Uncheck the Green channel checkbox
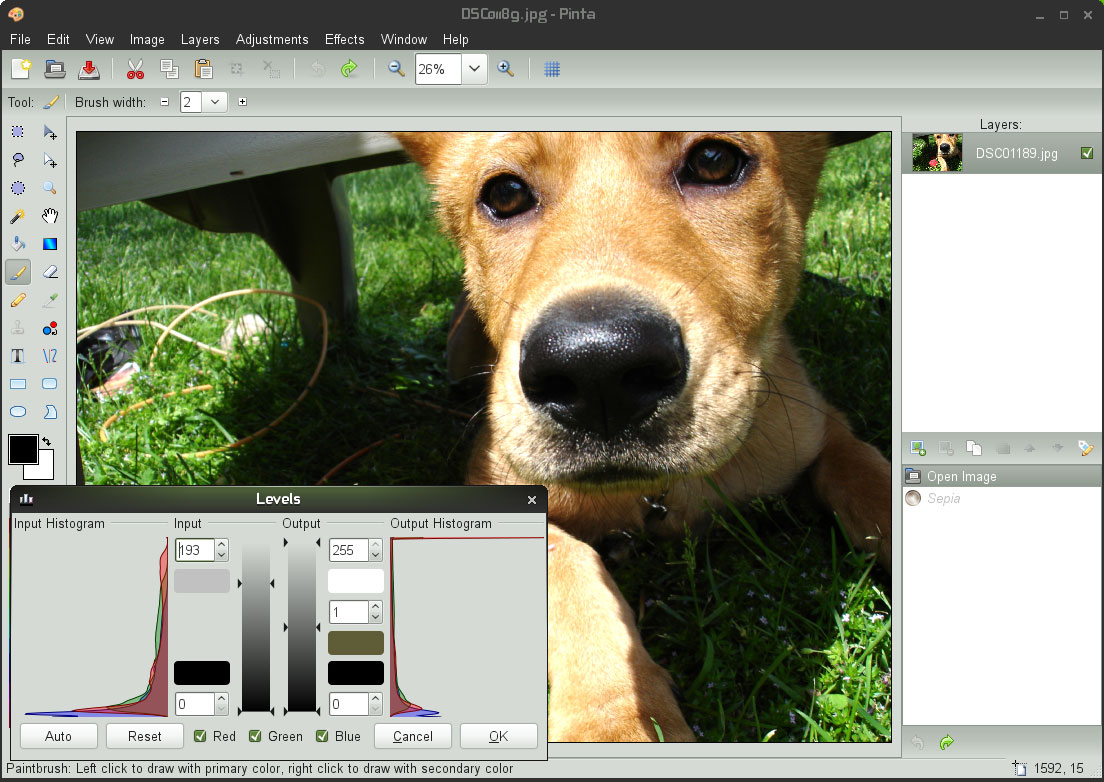This screenshot has height=782, width=1104. pyautogui.click(x=256, y=736)
